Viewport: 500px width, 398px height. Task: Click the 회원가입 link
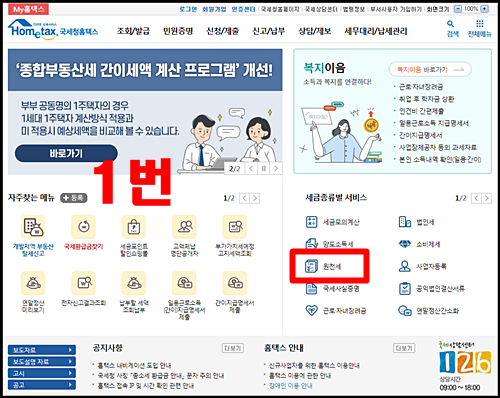(x=214, y=9)
